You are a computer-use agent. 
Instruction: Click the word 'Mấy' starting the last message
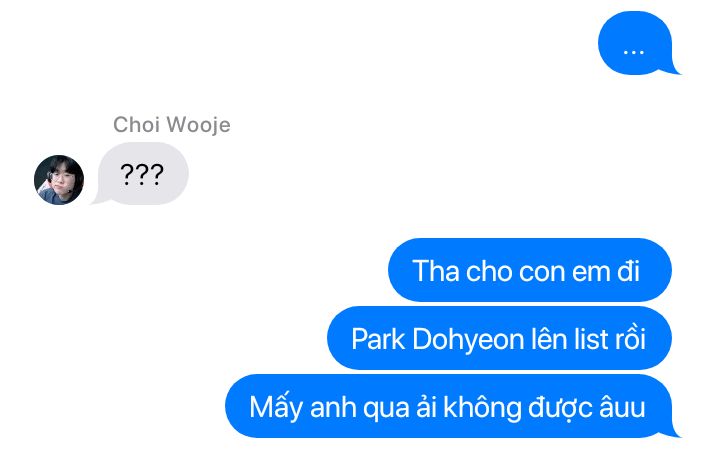click(x=276, y=408)
